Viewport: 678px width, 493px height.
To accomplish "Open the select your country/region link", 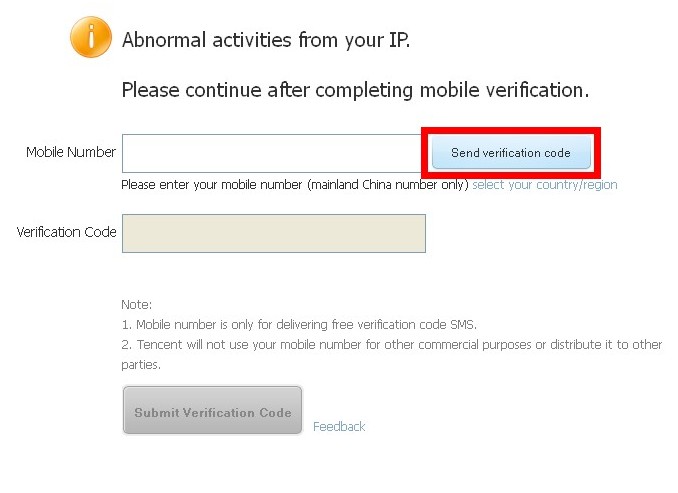I will (x=544, y=185).
